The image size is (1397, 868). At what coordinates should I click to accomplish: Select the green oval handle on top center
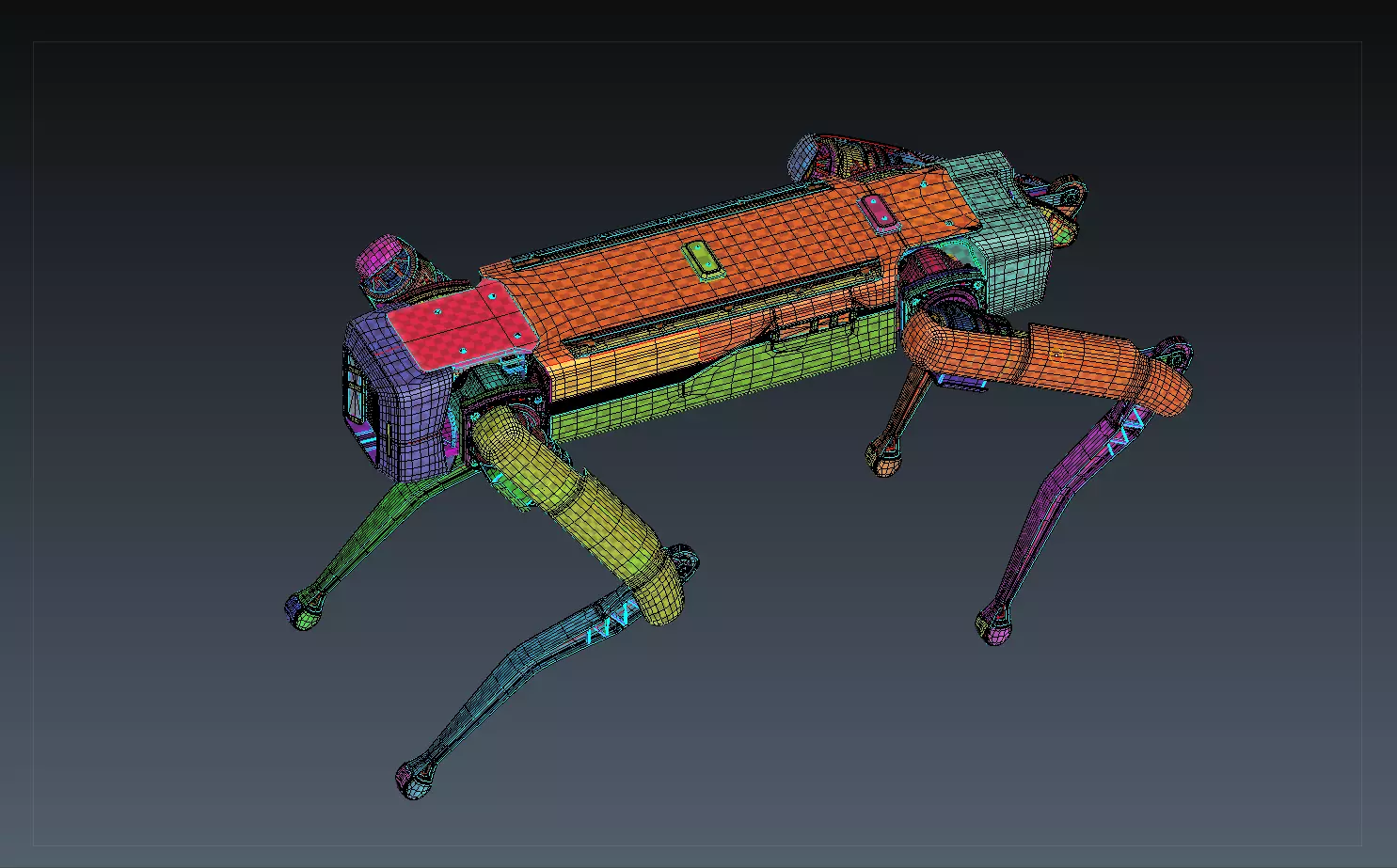pyautogui.click(x=704, y=260)
